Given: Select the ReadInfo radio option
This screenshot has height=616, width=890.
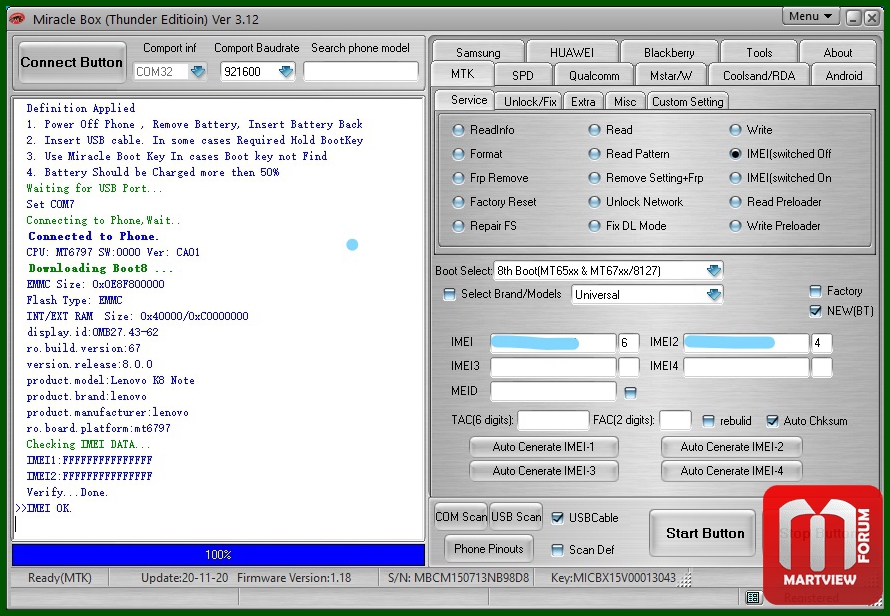Looking at the screenshot, I should coord(458,130).
